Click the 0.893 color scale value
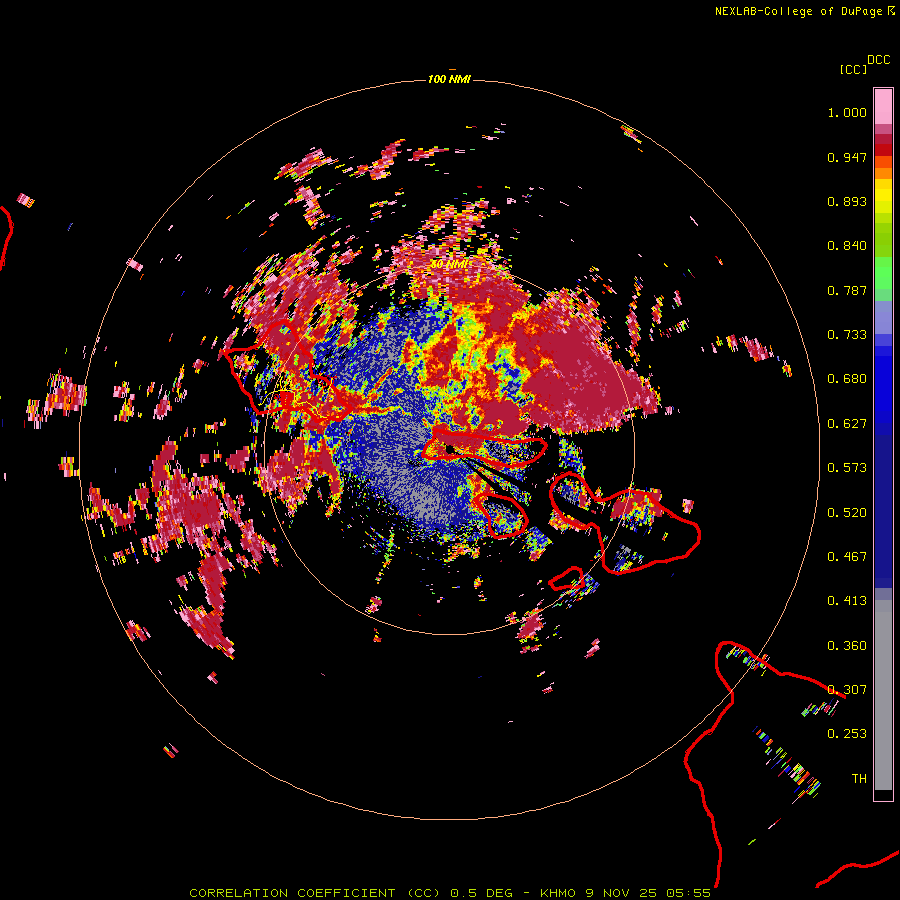 click(x=847, y=201)
